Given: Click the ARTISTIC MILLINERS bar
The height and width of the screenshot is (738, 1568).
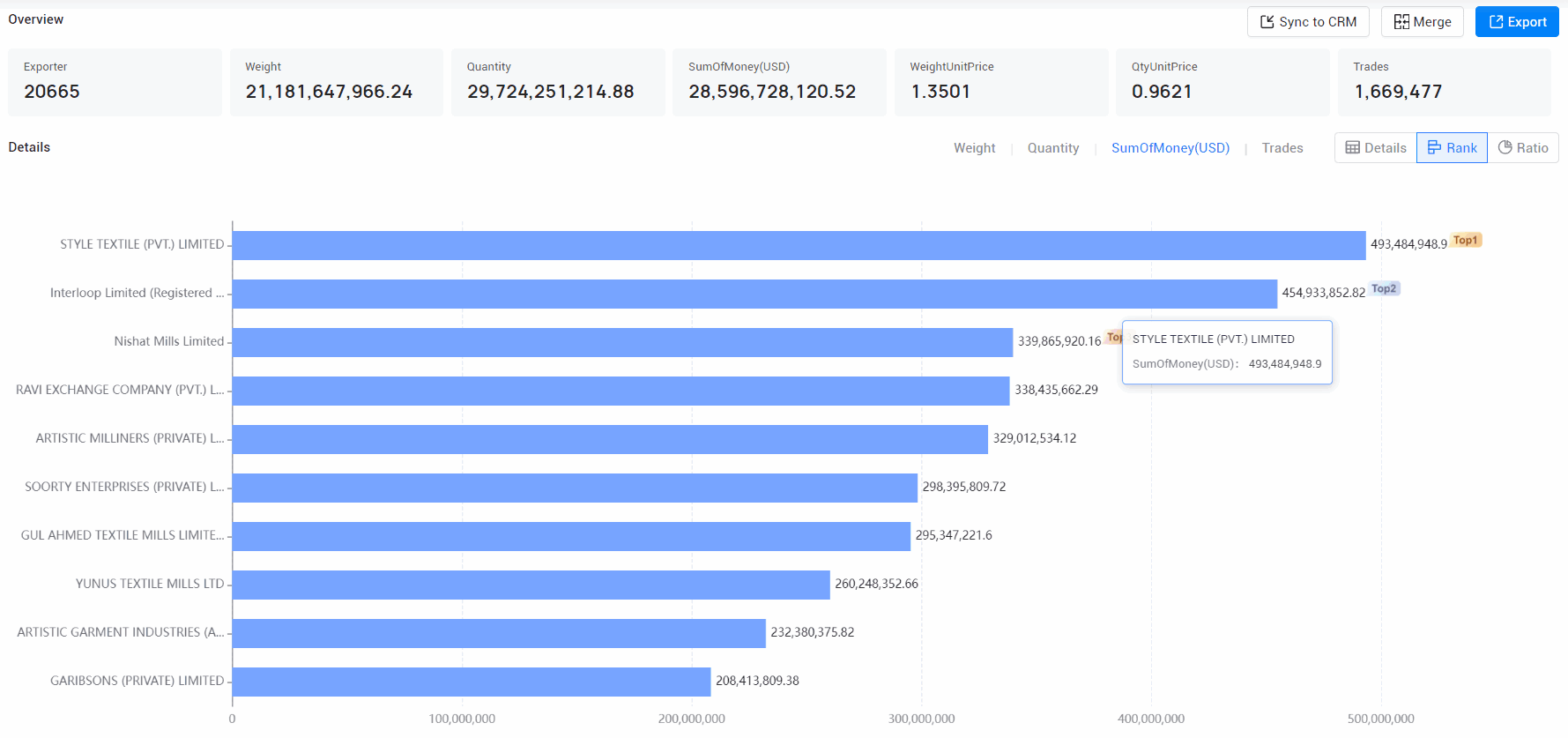Looking at the screenshot, I should [610, 439].
